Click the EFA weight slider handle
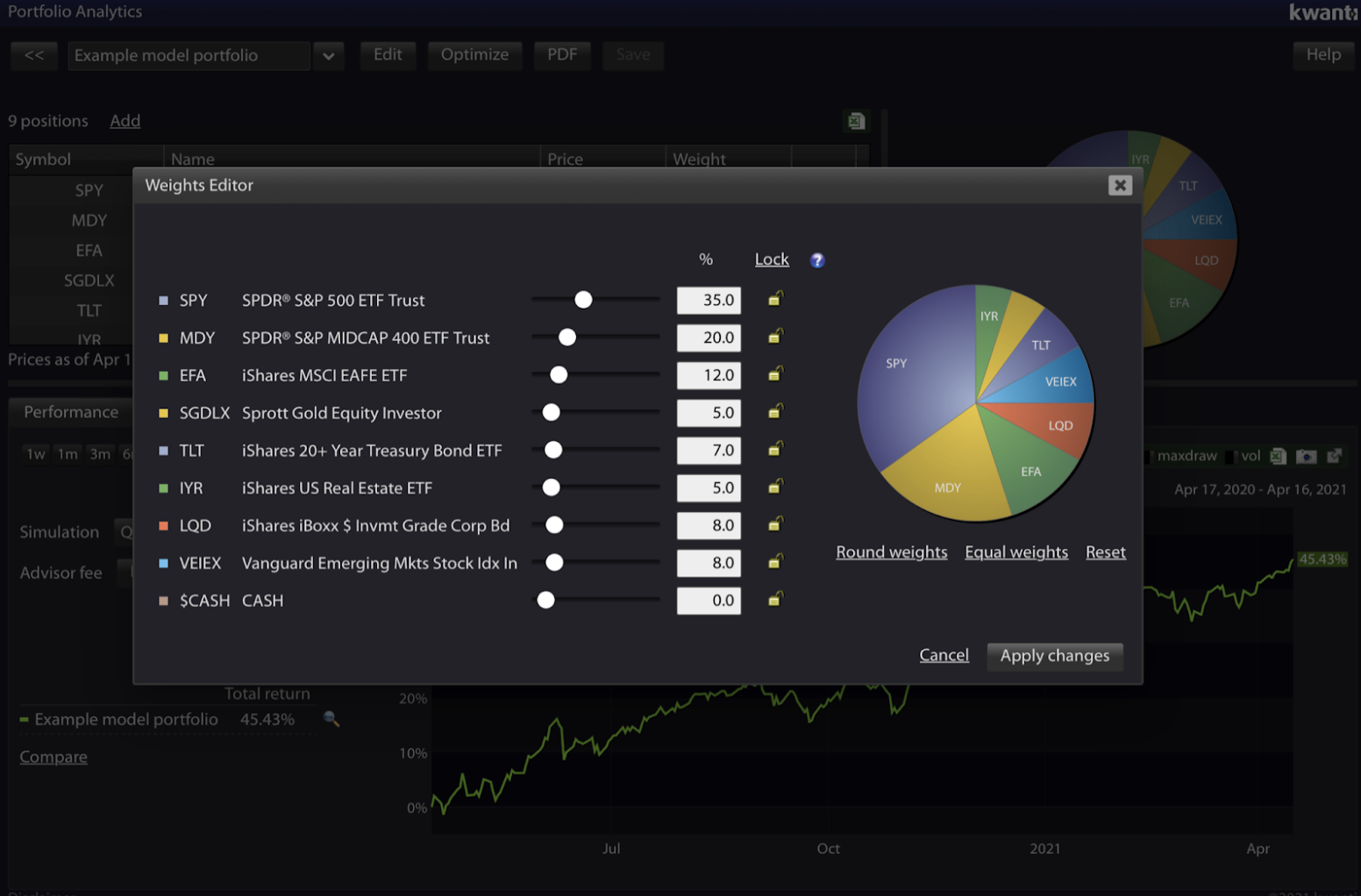Image resolution: width=1361 pixels, height=896 pixels. [x=559, y=375]
